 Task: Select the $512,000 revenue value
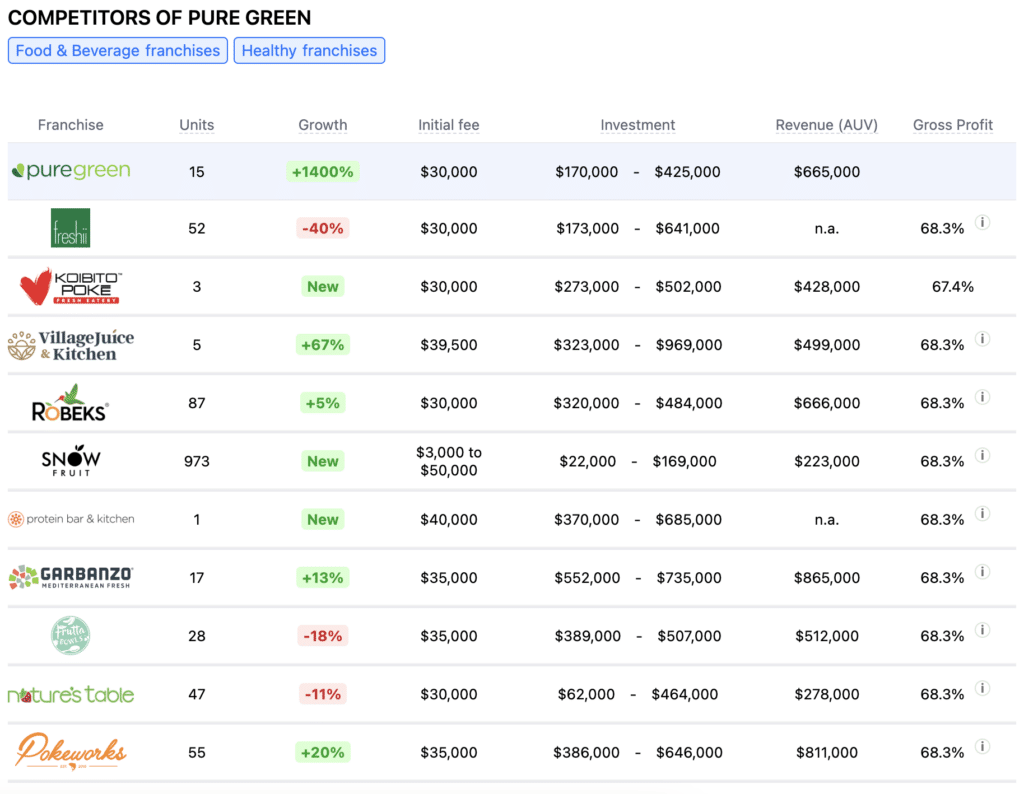(827, 636)
